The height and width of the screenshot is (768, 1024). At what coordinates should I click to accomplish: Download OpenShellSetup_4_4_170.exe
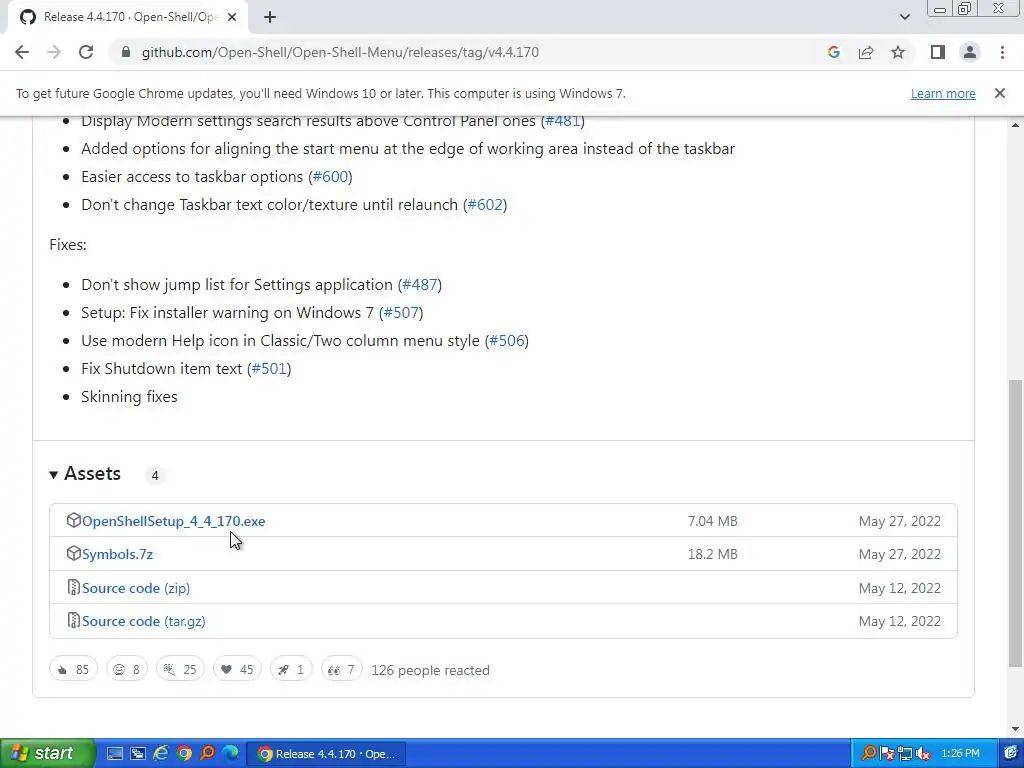(174, 521)
